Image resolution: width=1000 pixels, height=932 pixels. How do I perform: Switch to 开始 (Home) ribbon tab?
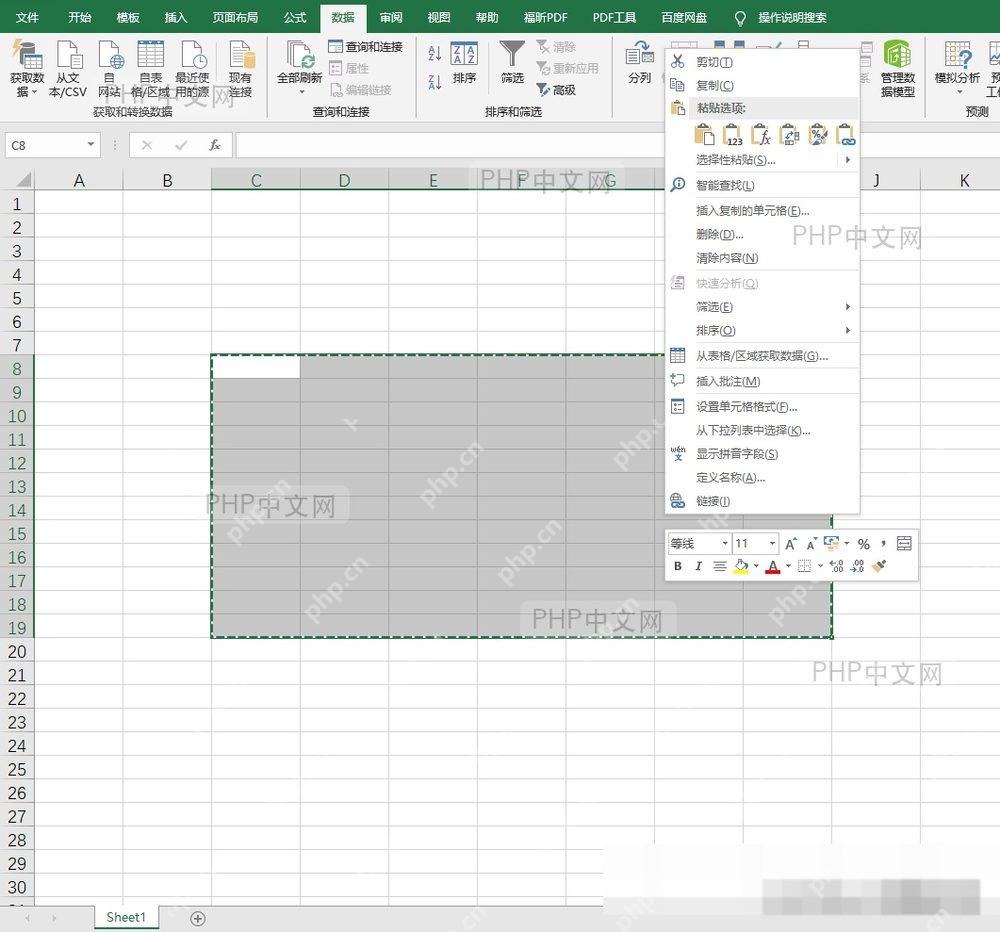(x=79, y=17)
